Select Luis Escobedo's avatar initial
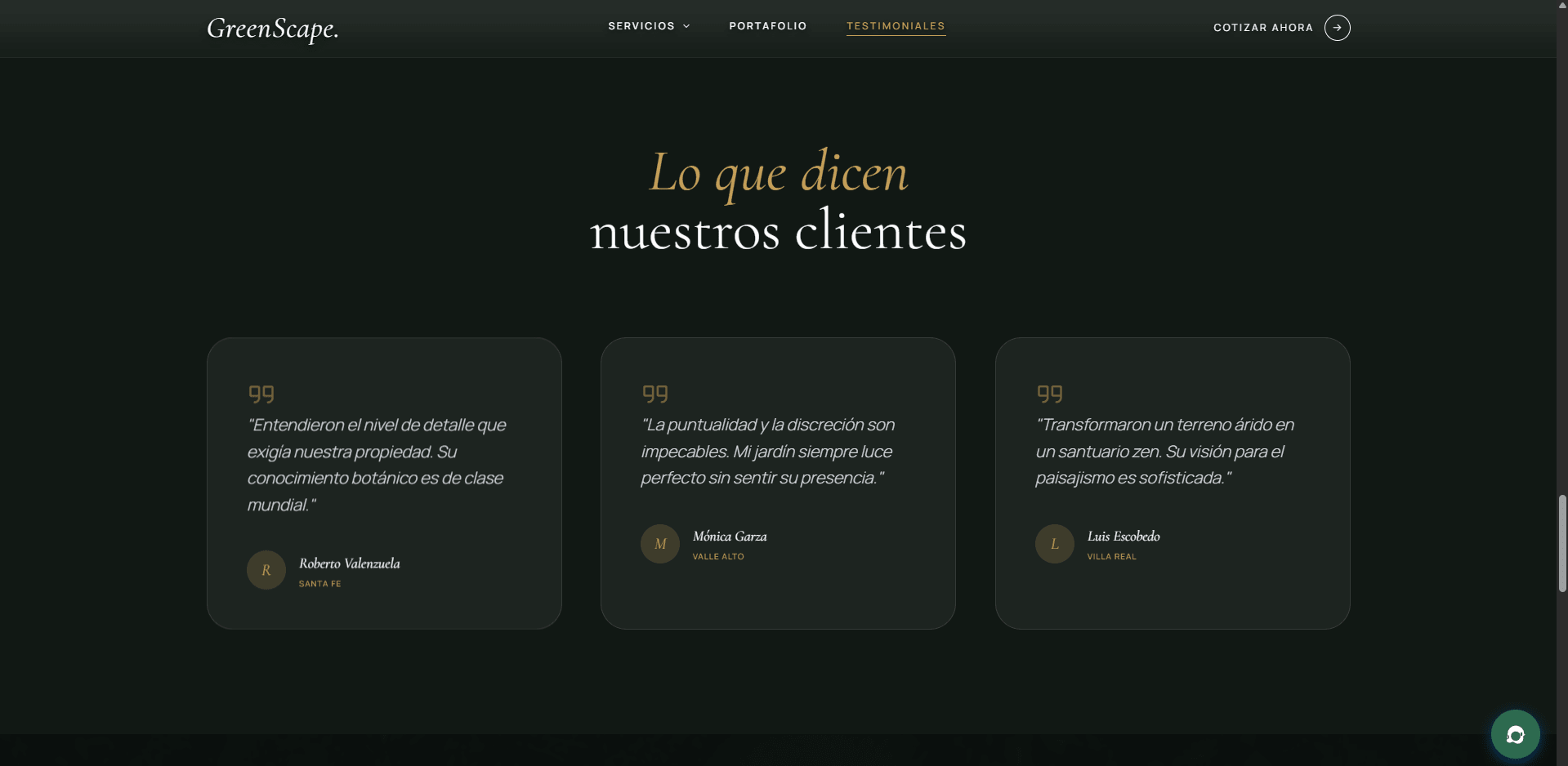Viewport: 1568px width, 766px height. [x=1053, y=543]
